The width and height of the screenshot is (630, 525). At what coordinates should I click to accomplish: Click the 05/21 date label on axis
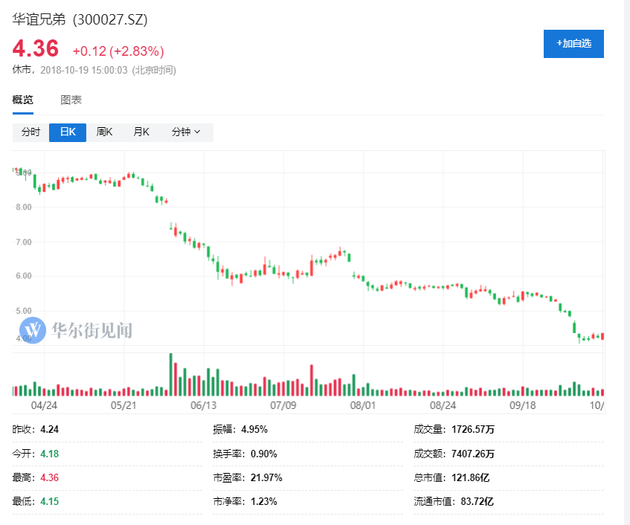click(x=123, y=407)
